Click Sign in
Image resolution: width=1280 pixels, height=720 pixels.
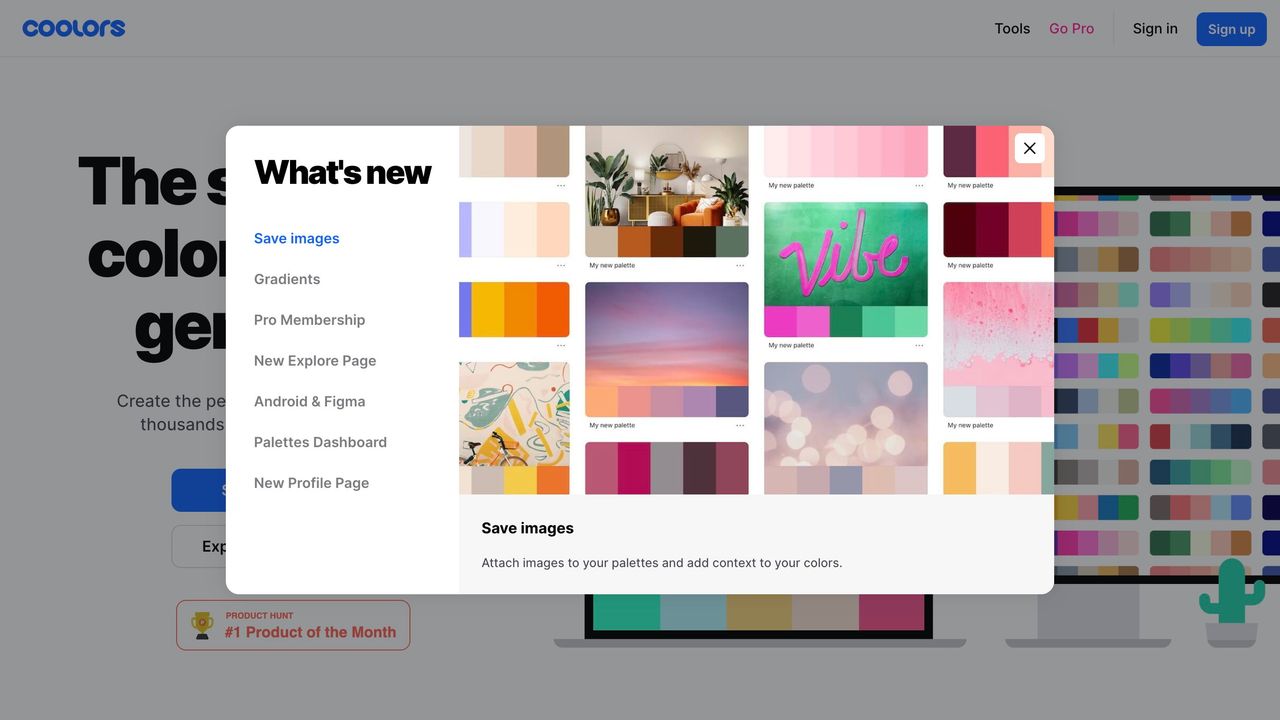1155,28
